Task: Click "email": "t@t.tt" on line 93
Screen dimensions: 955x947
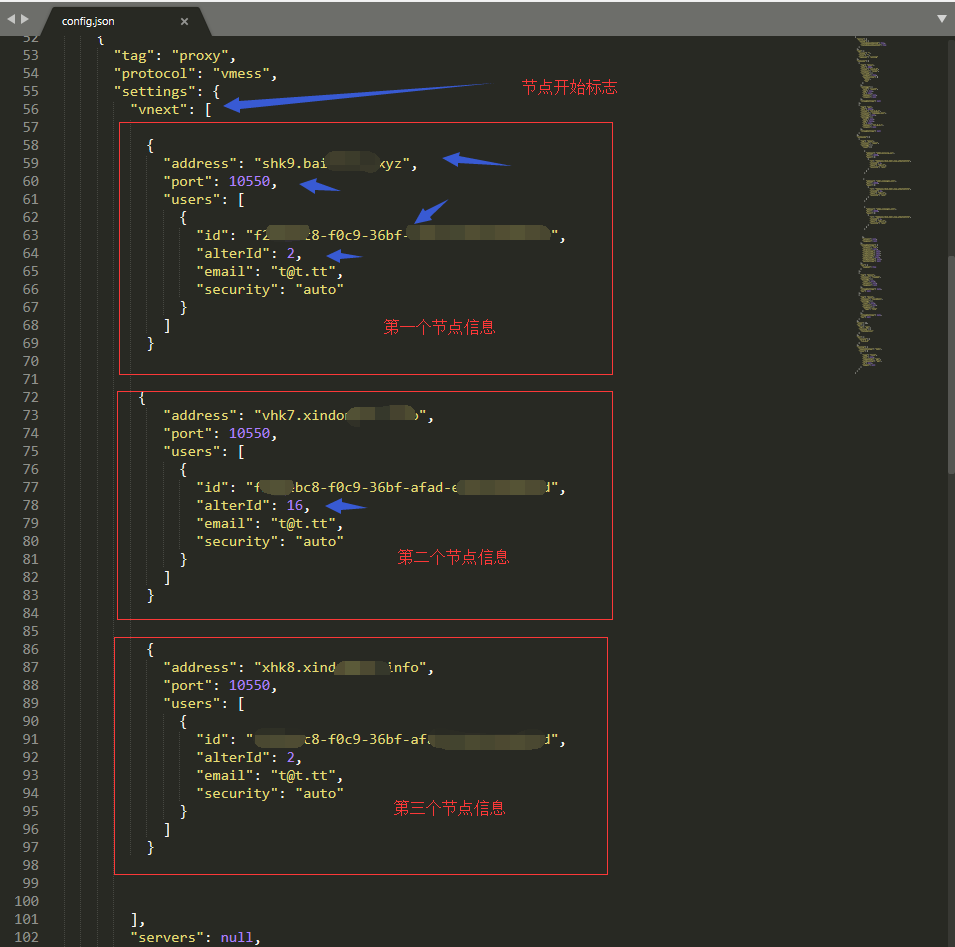Action: [269, 776]
